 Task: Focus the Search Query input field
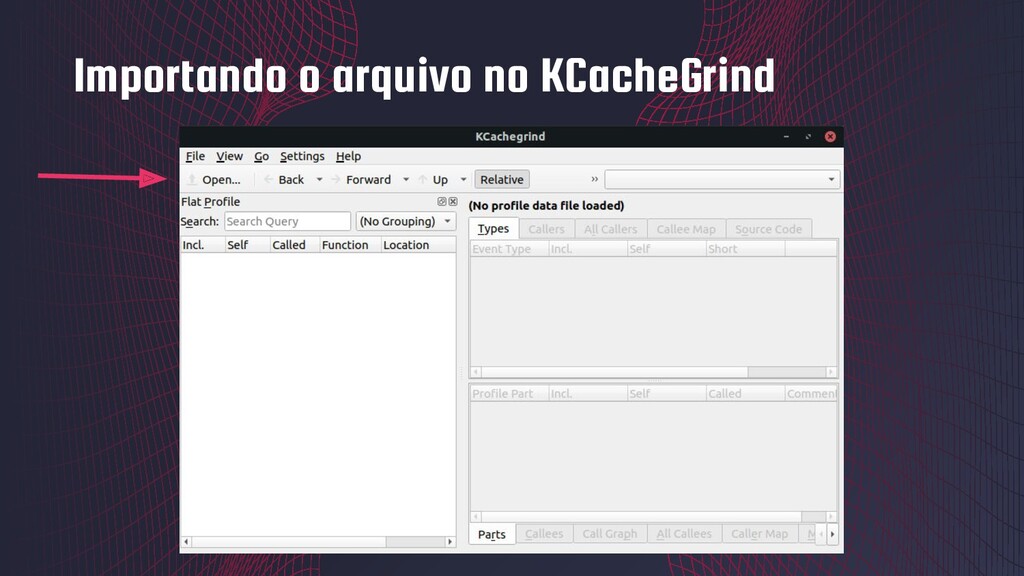pyautogui.click(x=287, y=221)
